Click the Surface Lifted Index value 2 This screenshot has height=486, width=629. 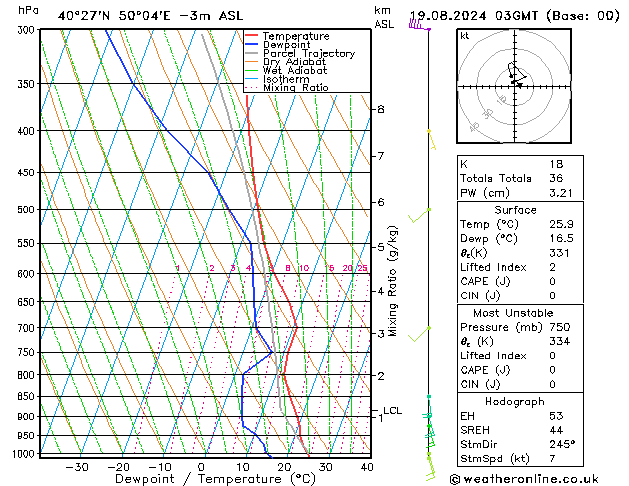(x=553, y=267)
